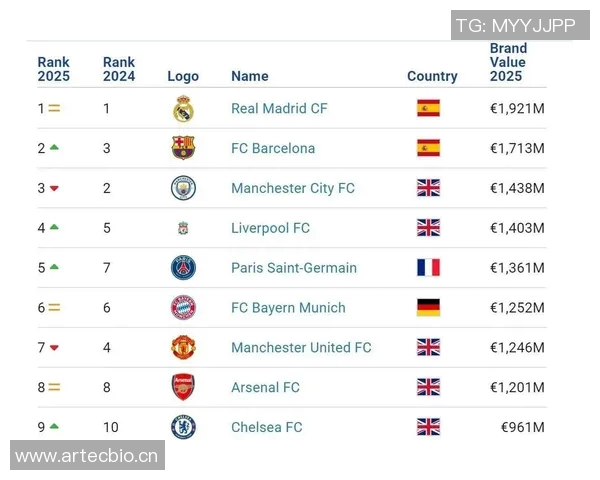Click the Arsenal FC crest
Screen dimensions: 600x480
(x=183, y=387)
